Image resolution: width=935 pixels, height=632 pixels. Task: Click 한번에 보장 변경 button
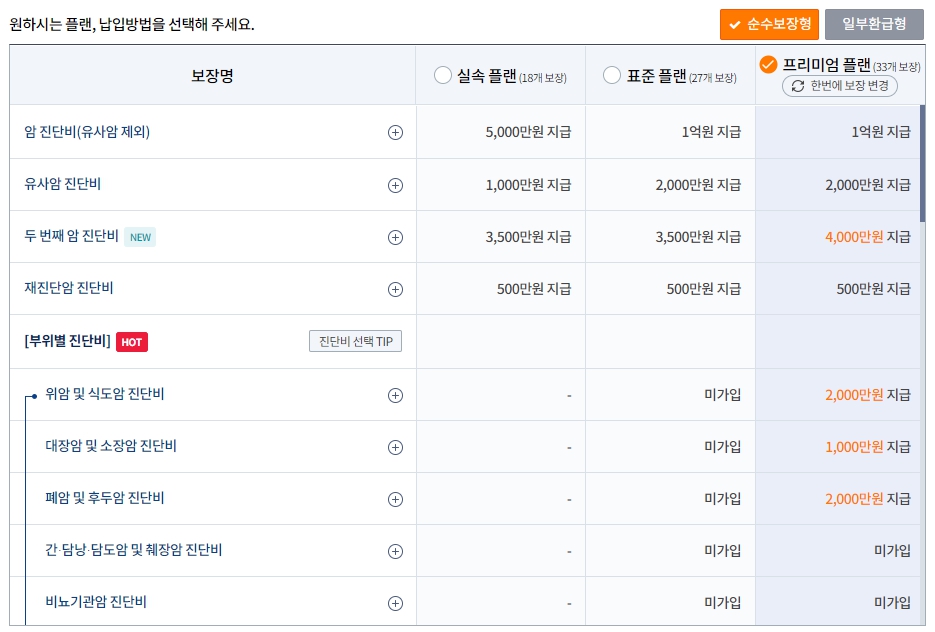tap(840, 86)
